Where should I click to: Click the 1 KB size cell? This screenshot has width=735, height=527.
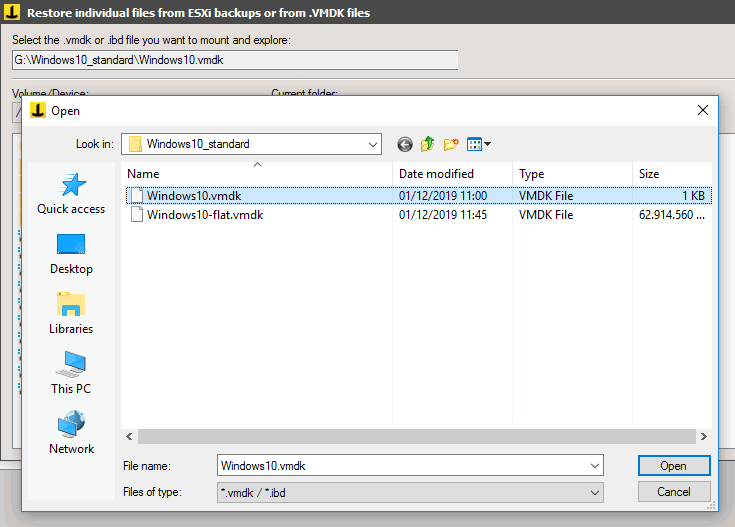click(693, 196)
